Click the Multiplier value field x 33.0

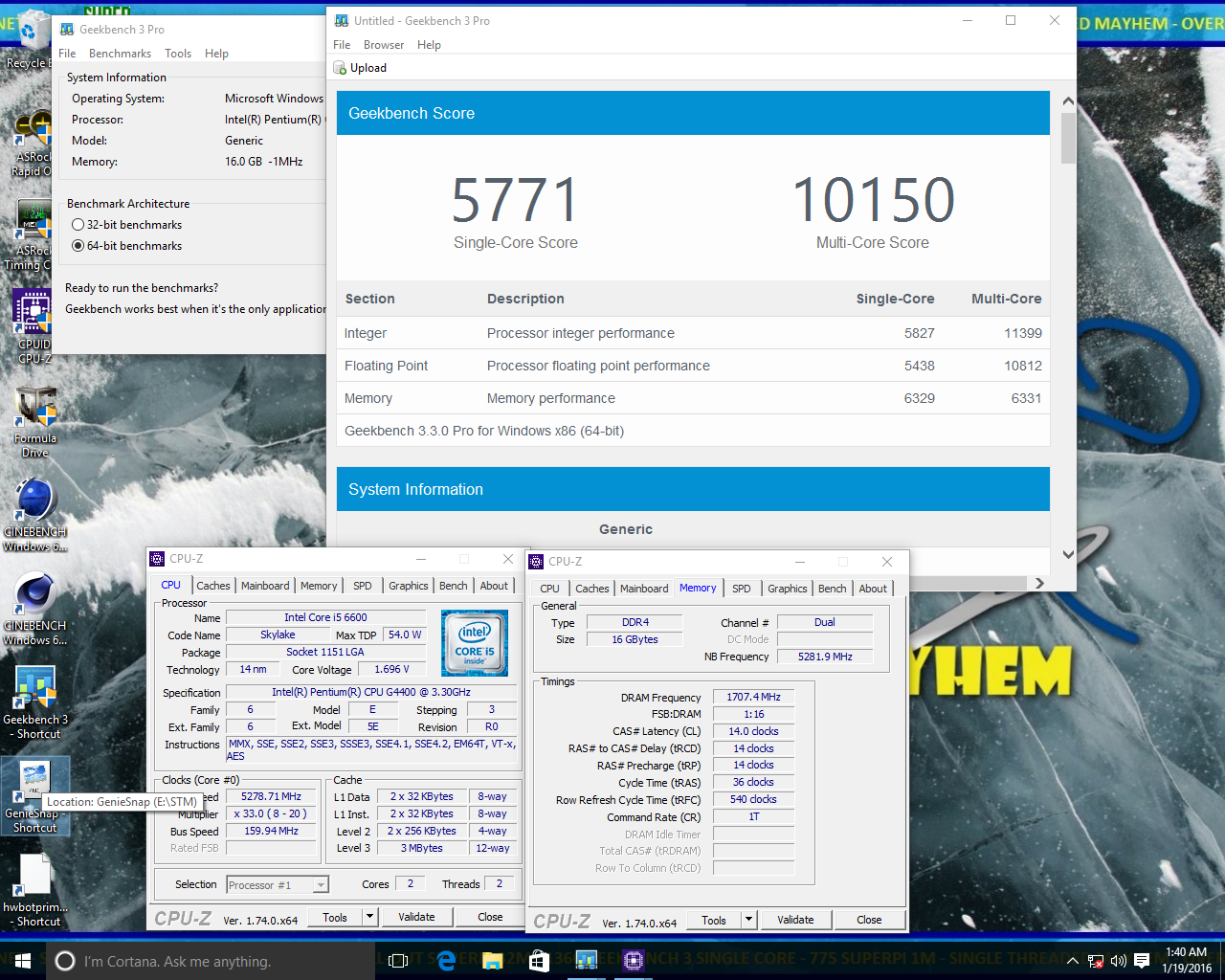tap(270, 814)
